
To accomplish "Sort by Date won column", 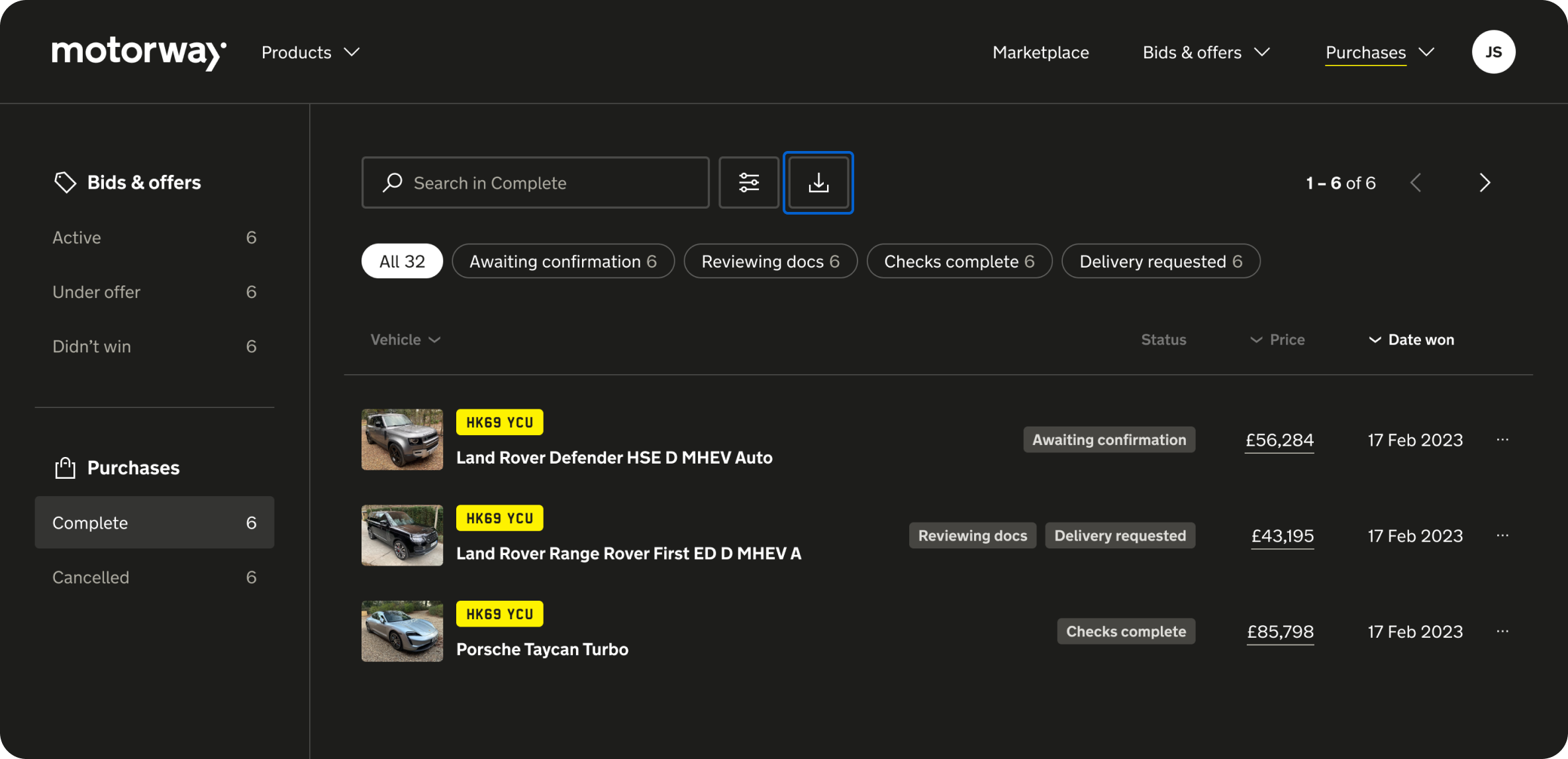I will pos(1412,340).
